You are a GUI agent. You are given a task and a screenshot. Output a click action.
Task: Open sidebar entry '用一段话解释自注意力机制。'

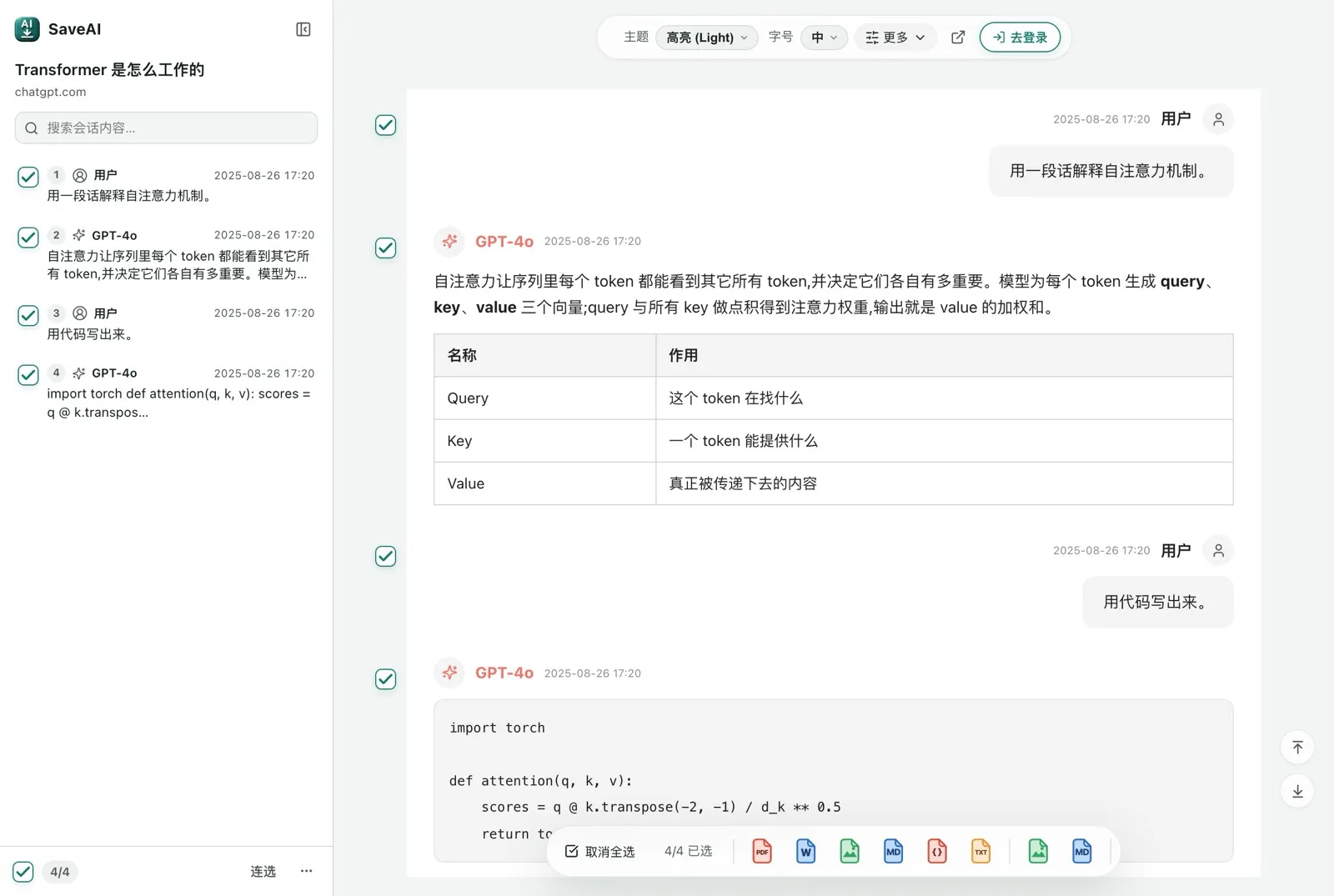click(166, 185)
